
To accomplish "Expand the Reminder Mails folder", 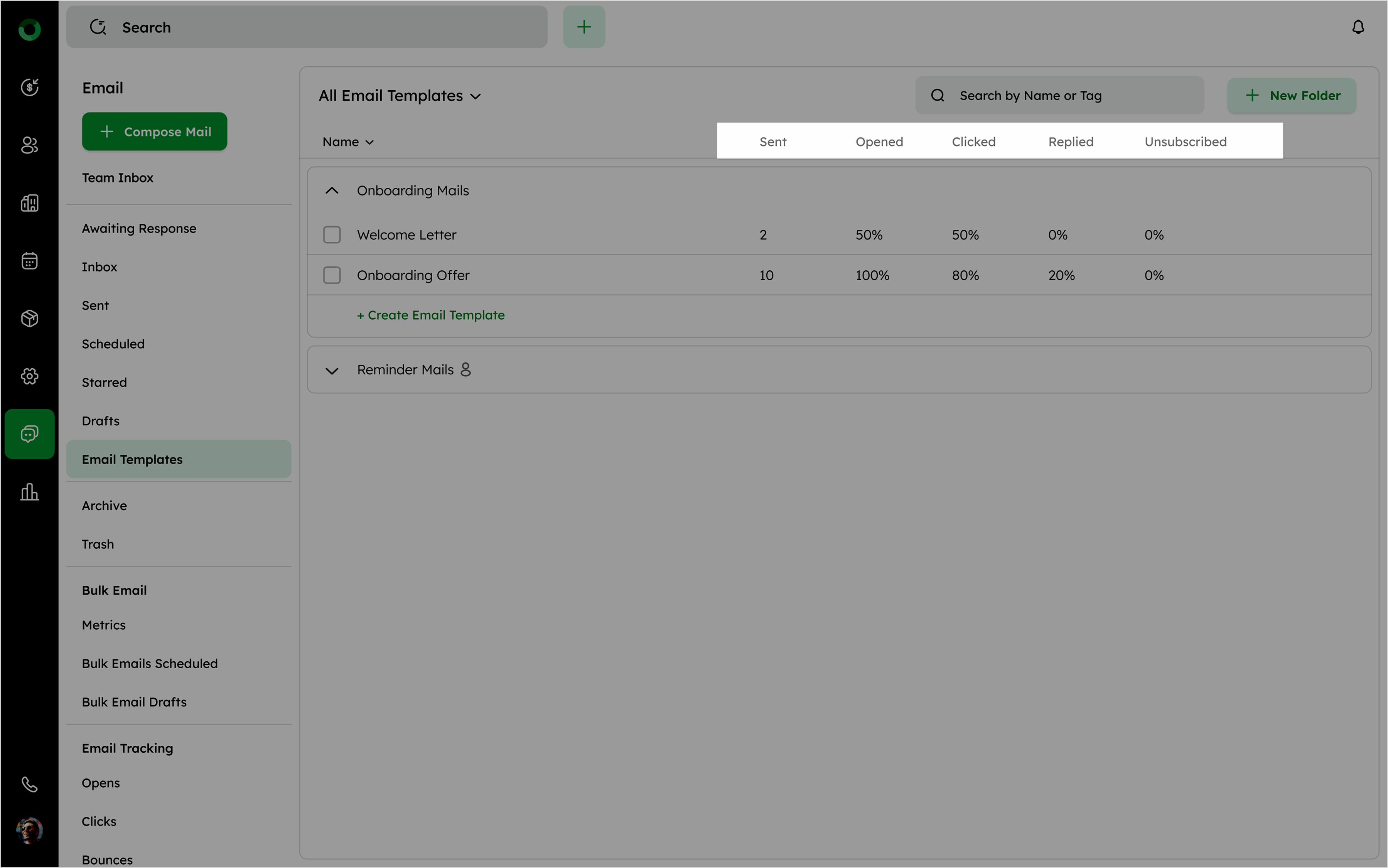I will pos(332,370).
